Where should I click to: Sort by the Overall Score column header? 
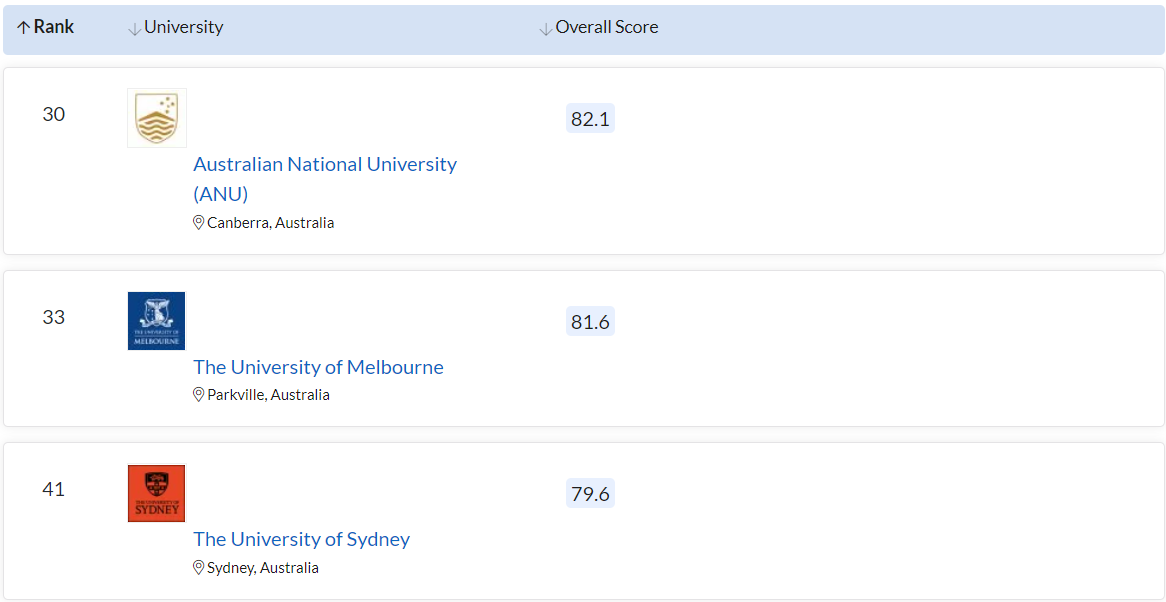[599, 27]
